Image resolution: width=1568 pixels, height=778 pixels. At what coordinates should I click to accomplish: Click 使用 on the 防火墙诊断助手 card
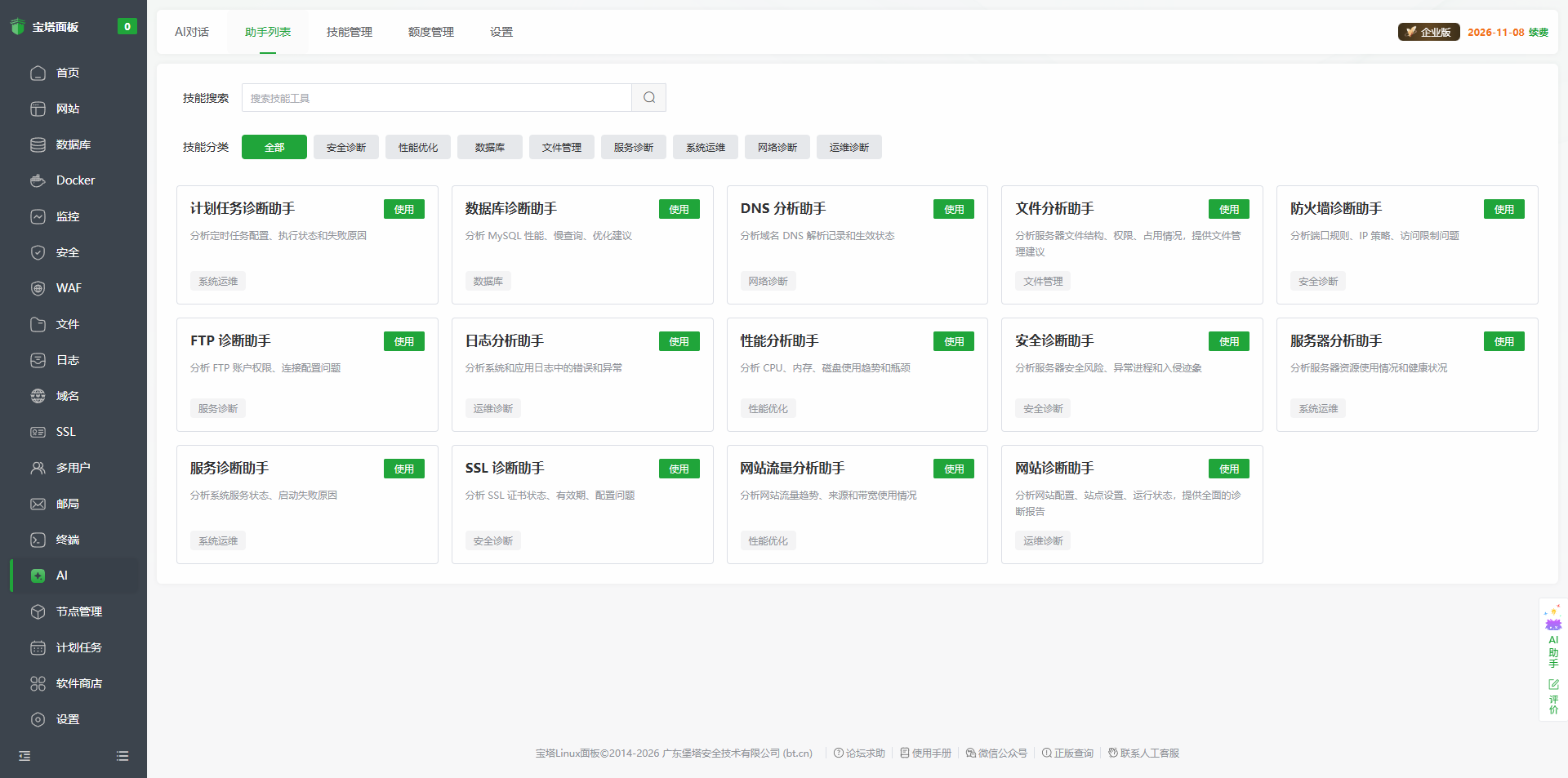pyautogui.click(x=1503, y=210)
